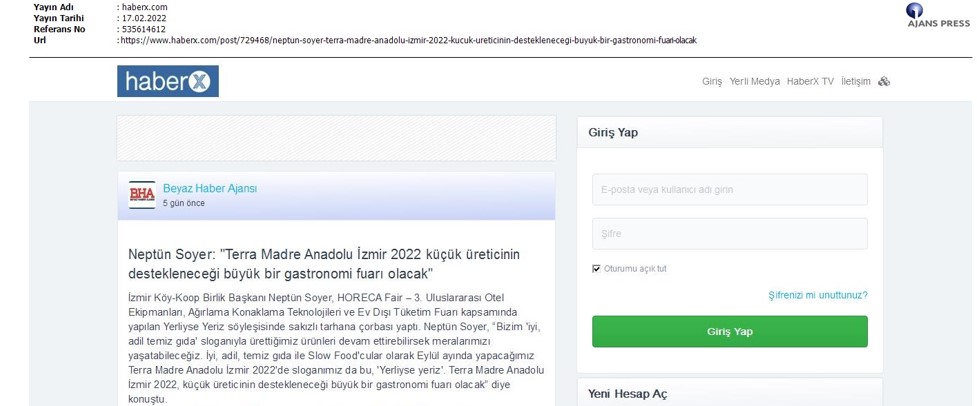
Task: Click the green Giriş Yap button
Action: 730,331
